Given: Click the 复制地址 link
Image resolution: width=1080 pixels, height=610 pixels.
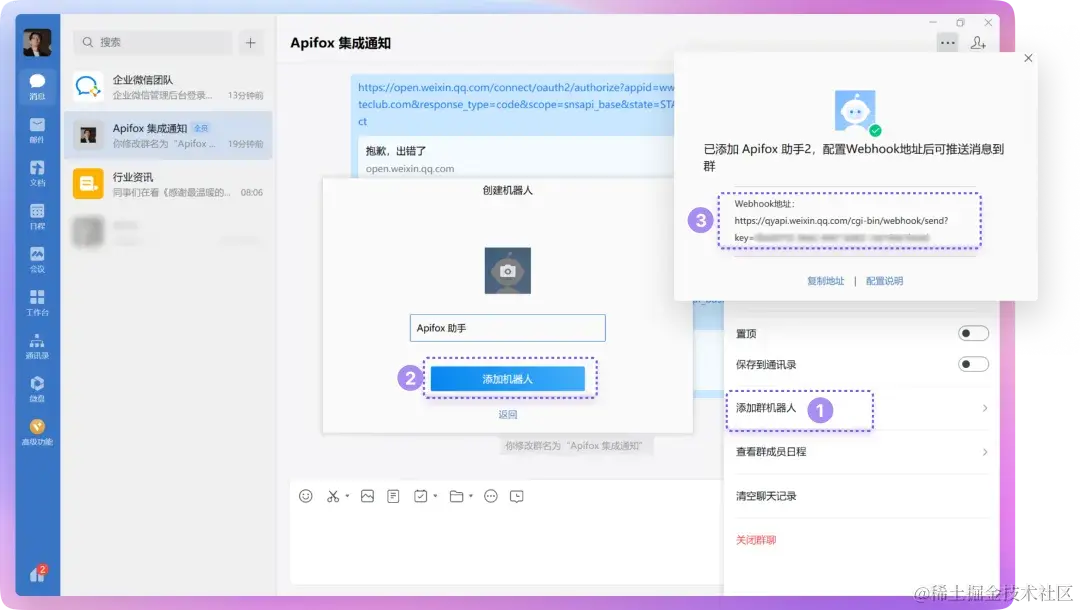Looking at the screenshot, I should (x=826, y=281).
